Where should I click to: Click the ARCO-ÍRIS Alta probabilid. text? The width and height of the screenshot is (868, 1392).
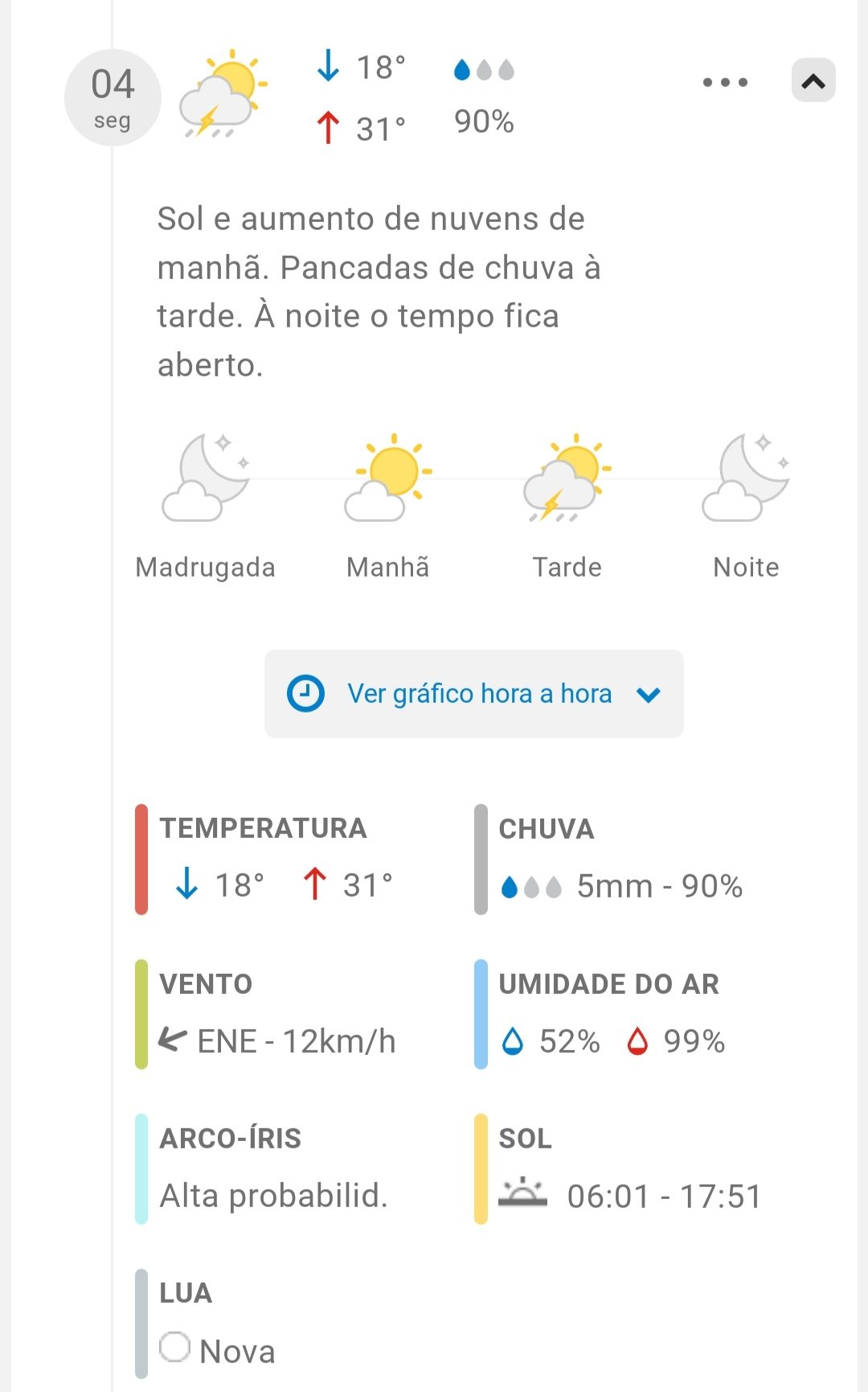click(x=273, y=1196)
